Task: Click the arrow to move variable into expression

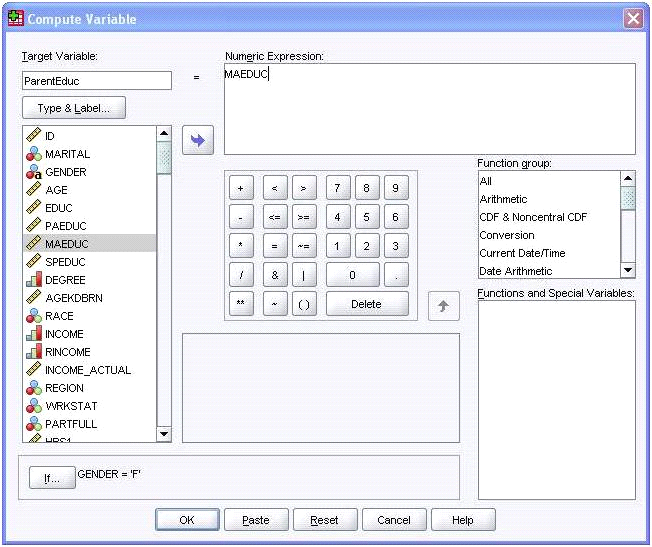Action: (198, 140)
